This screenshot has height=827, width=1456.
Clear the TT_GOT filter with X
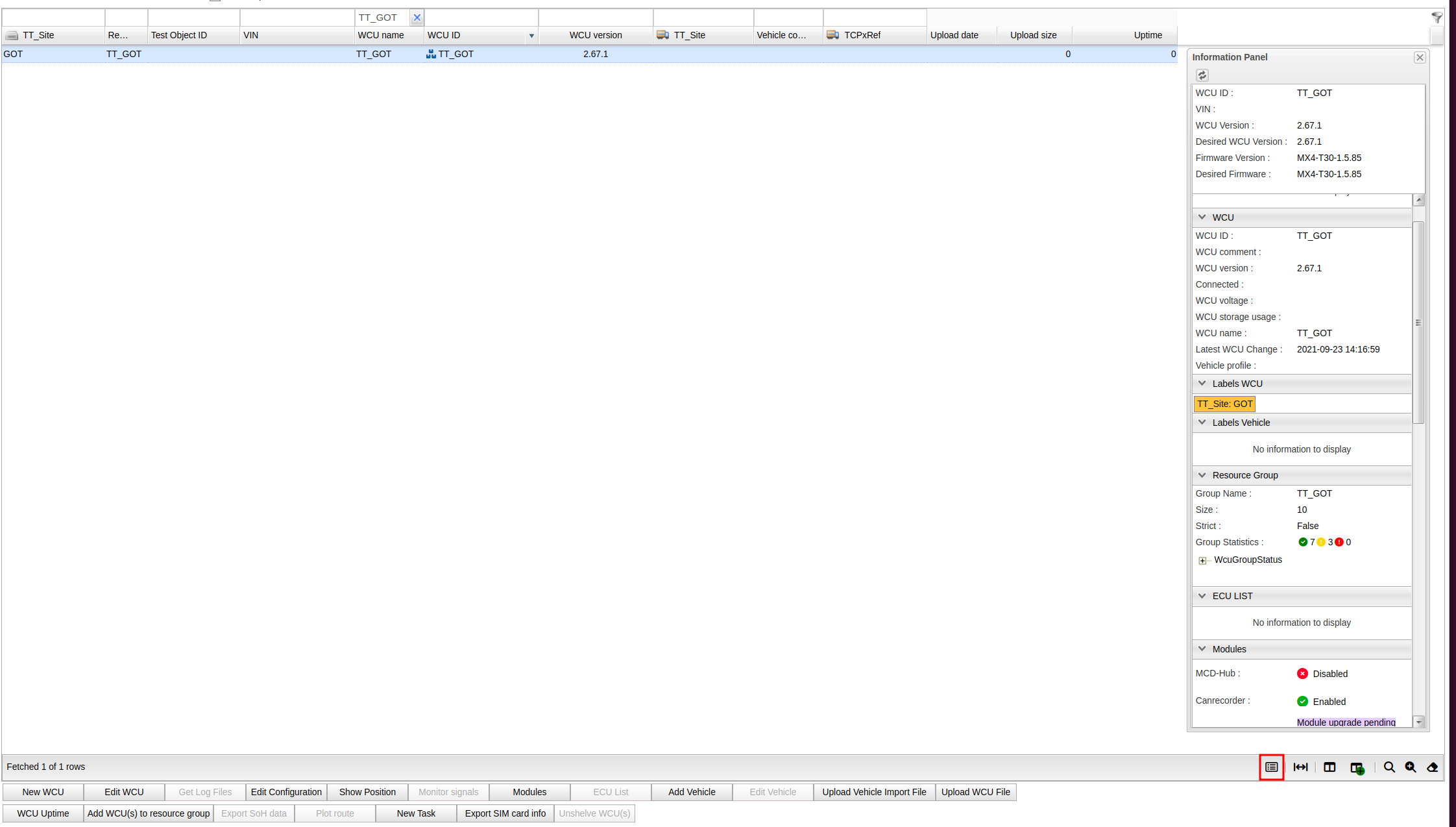[x=417, y=18]
